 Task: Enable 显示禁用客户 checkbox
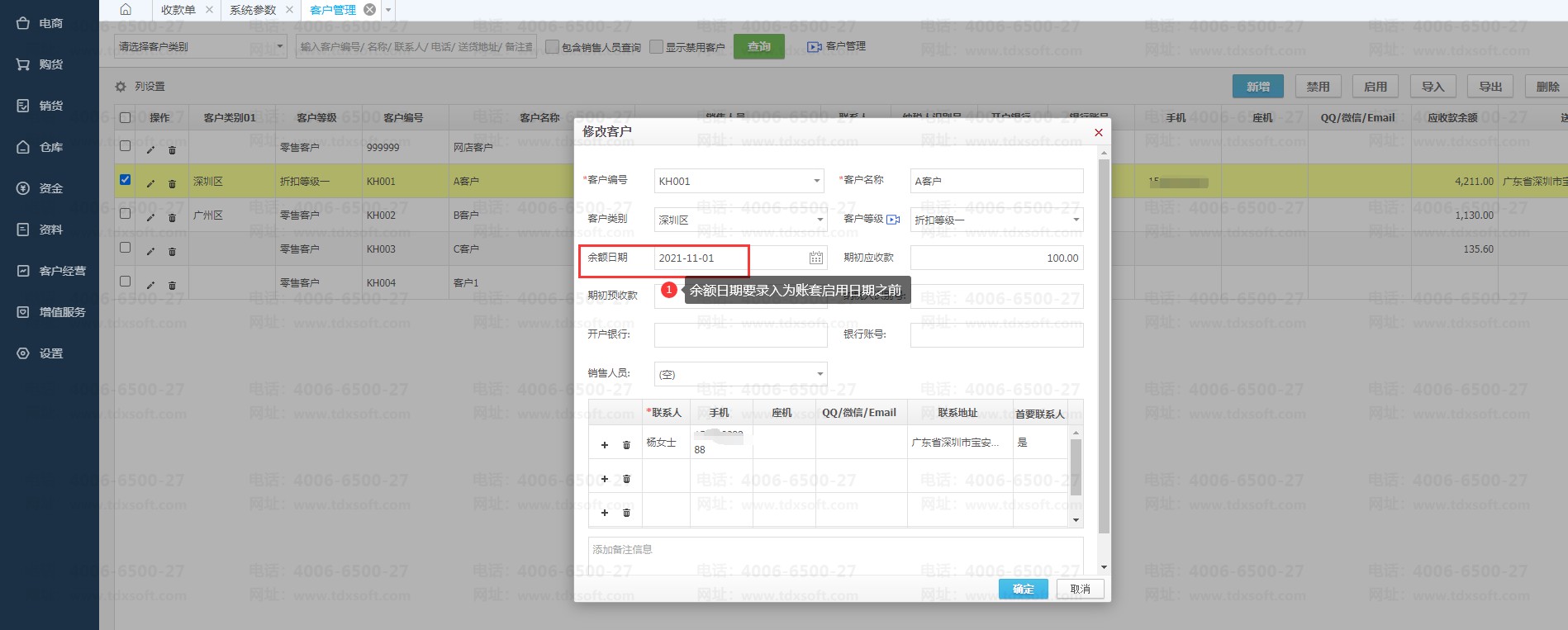click(x=657, y=47)
